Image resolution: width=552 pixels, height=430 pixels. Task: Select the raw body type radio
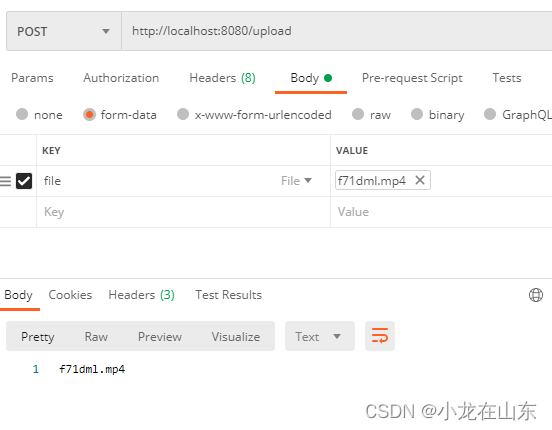(358, 114)
